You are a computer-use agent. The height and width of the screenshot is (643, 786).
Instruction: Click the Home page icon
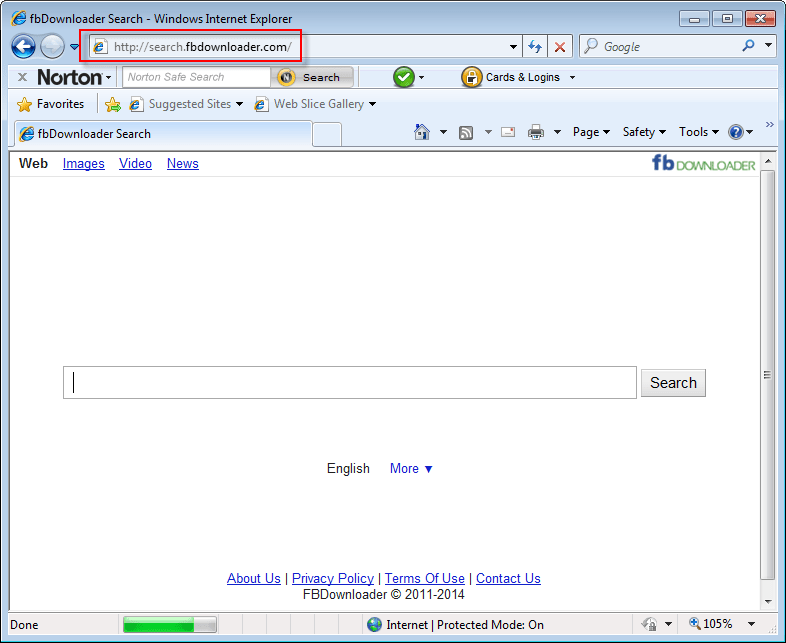coord(422,132)
